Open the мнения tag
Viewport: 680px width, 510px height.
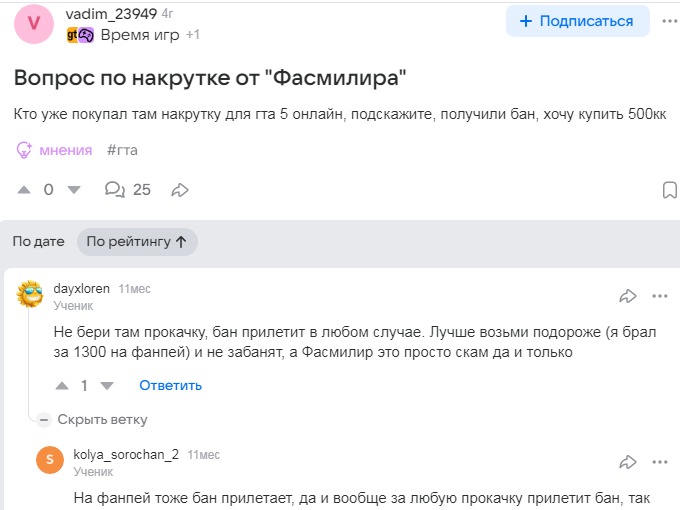pos(56,150)
